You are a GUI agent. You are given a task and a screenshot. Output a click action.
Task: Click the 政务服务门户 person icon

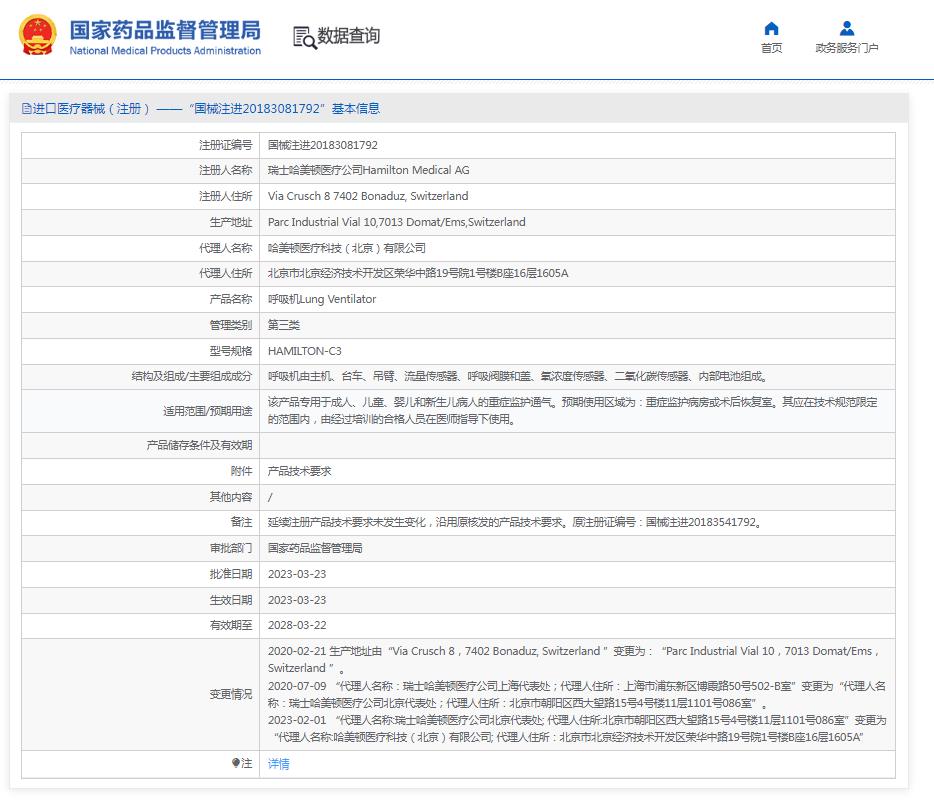click(847, 28)
